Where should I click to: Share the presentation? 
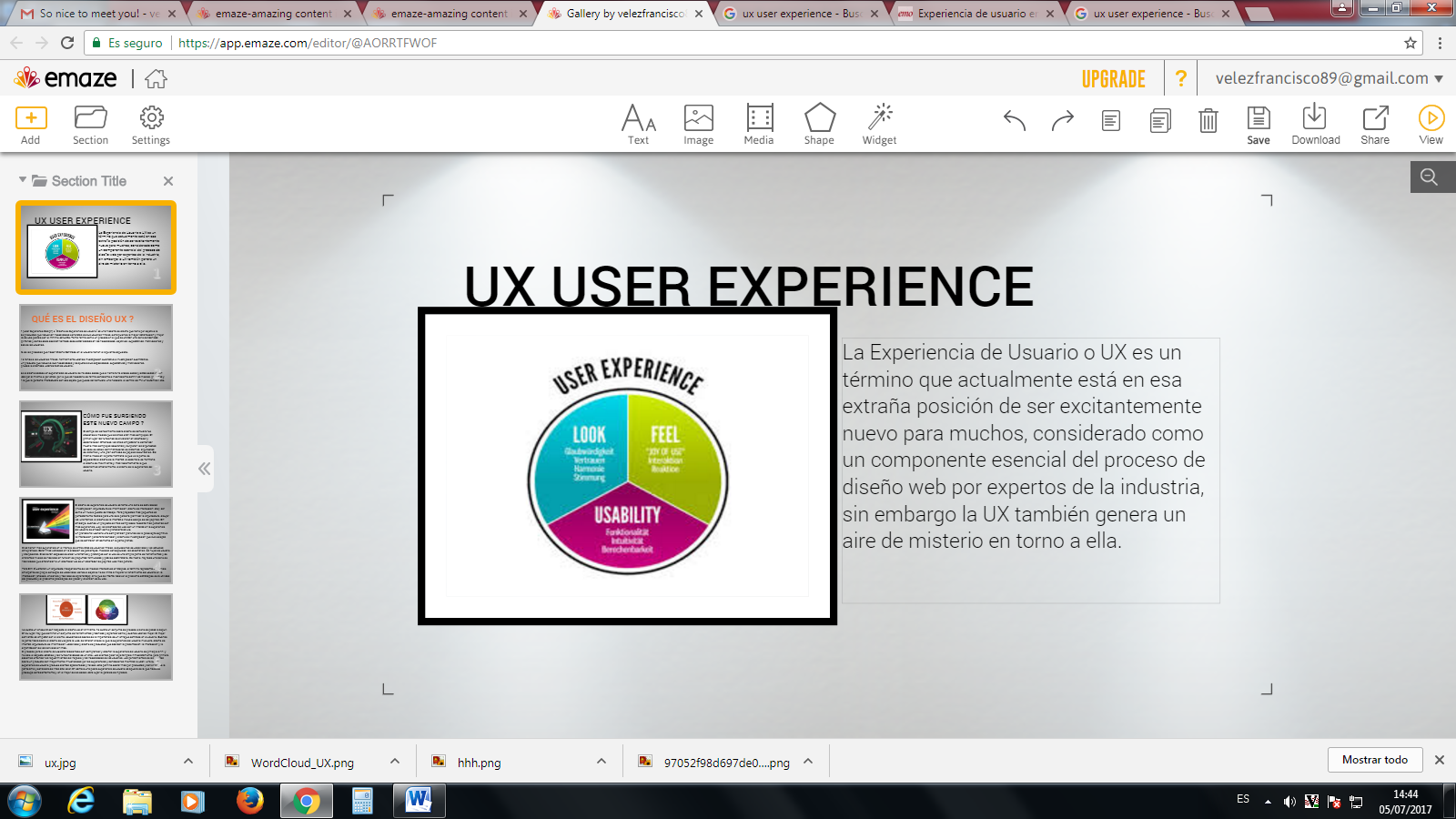coord(1375,125)
